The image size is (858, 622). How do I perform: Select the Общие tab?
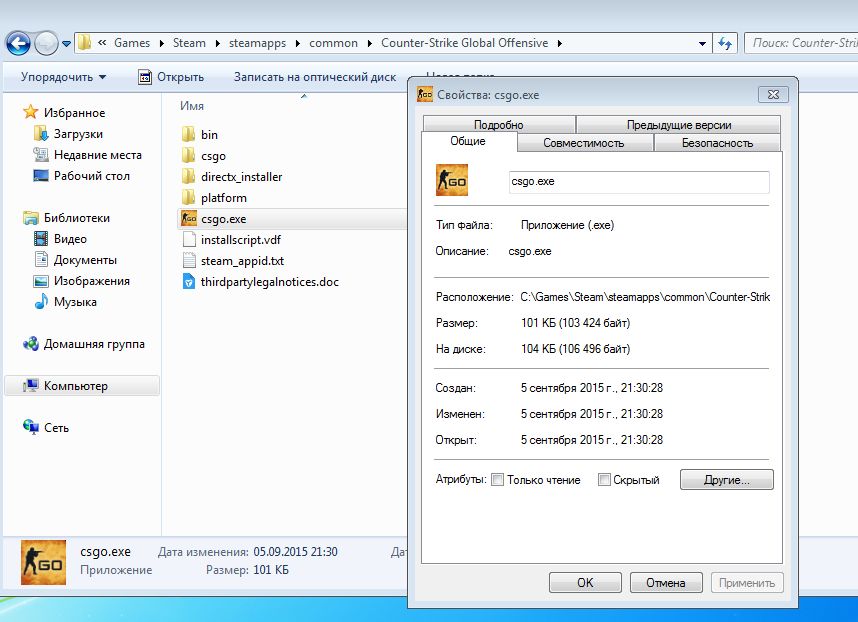[468, 141]
